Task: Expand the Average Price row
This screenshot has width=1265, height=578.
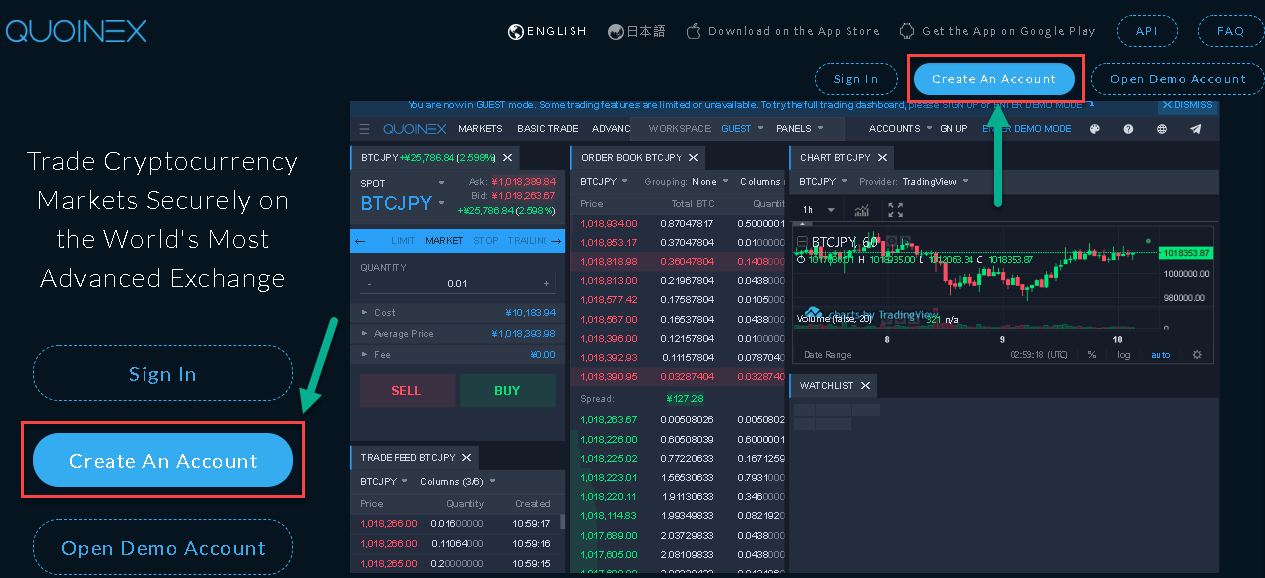Action: (x=458, y=334)
